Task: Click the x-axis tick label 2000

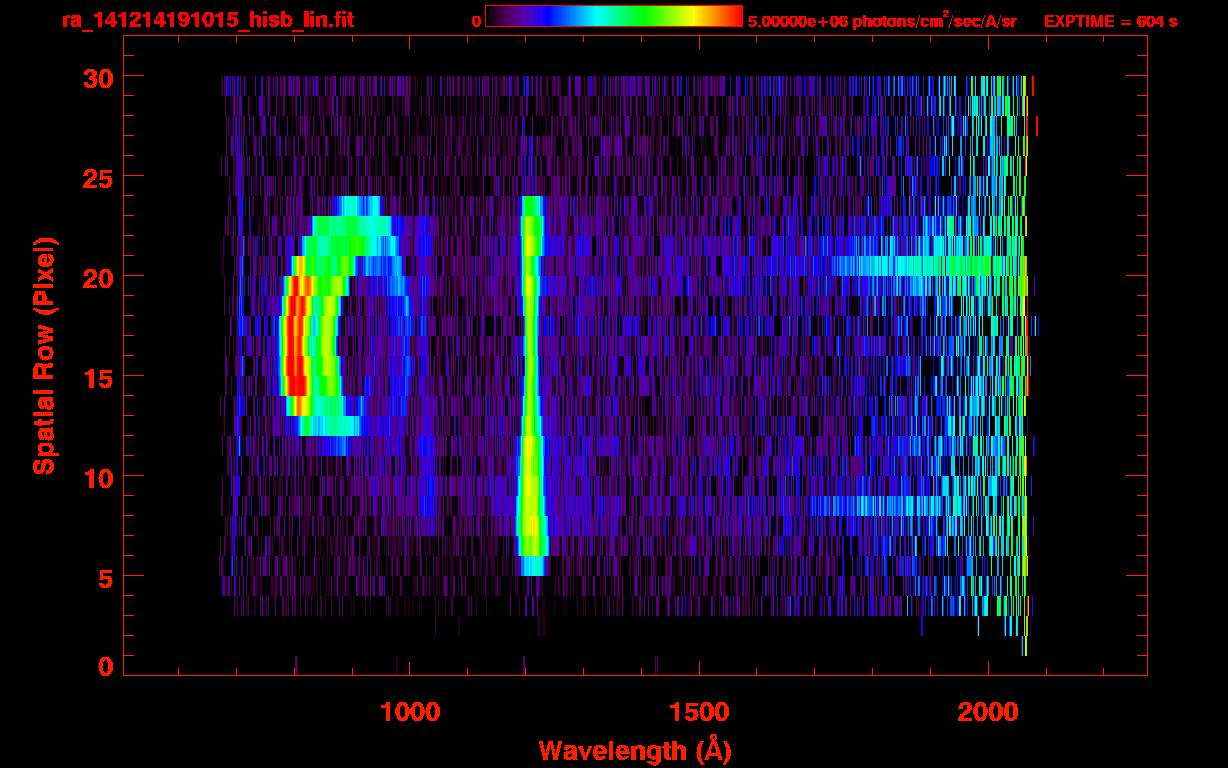Action: click(x=988, y=712)
